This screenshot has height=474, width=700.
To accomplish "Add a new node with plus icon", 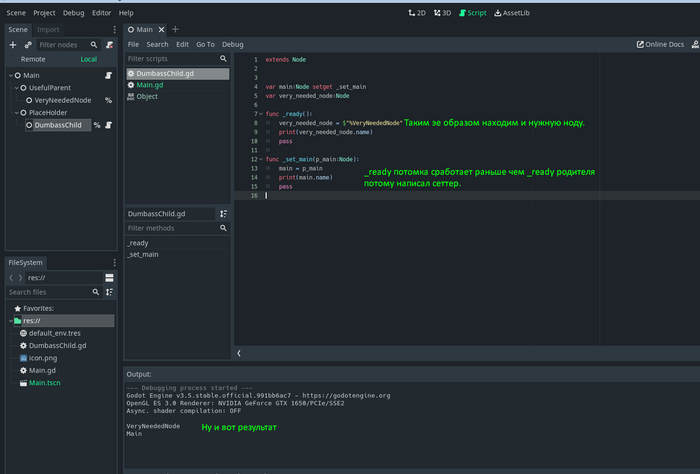I will click(13, 45).
